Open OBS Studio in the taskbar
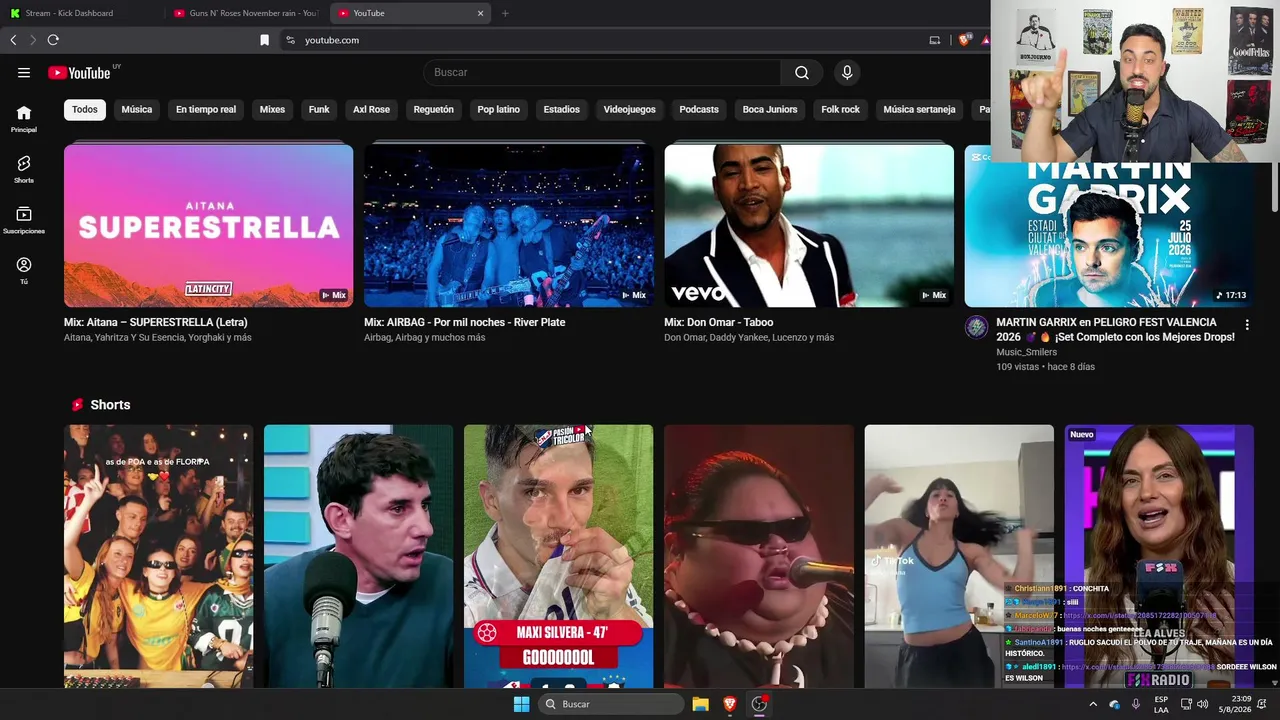 [759, 704]
